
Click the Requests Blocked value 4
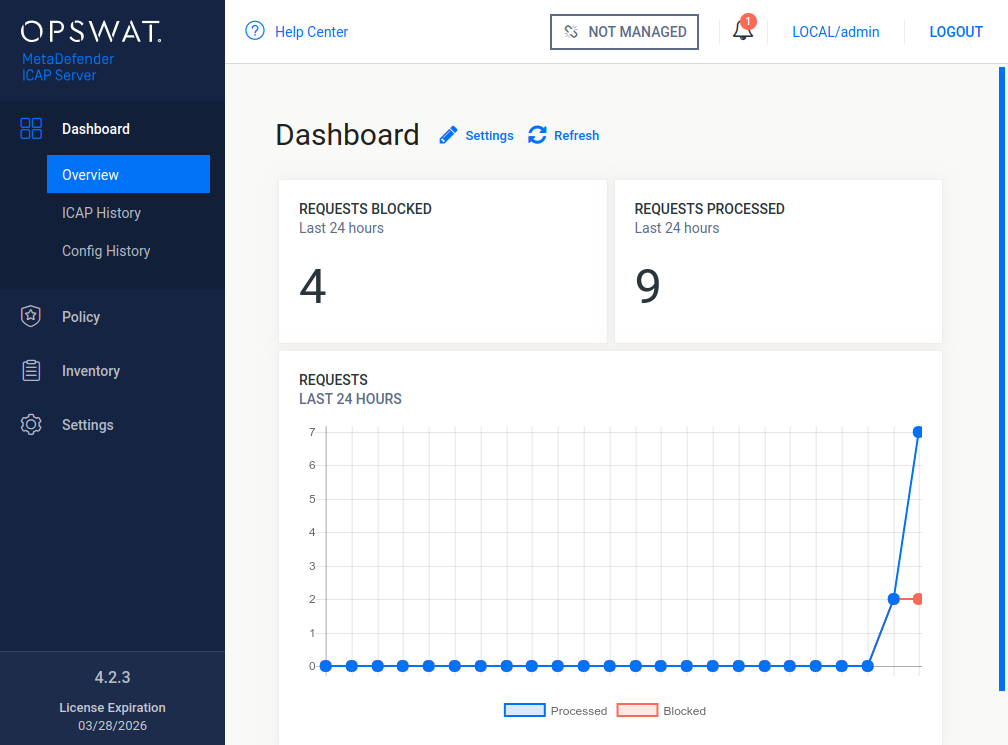[312, 286]
